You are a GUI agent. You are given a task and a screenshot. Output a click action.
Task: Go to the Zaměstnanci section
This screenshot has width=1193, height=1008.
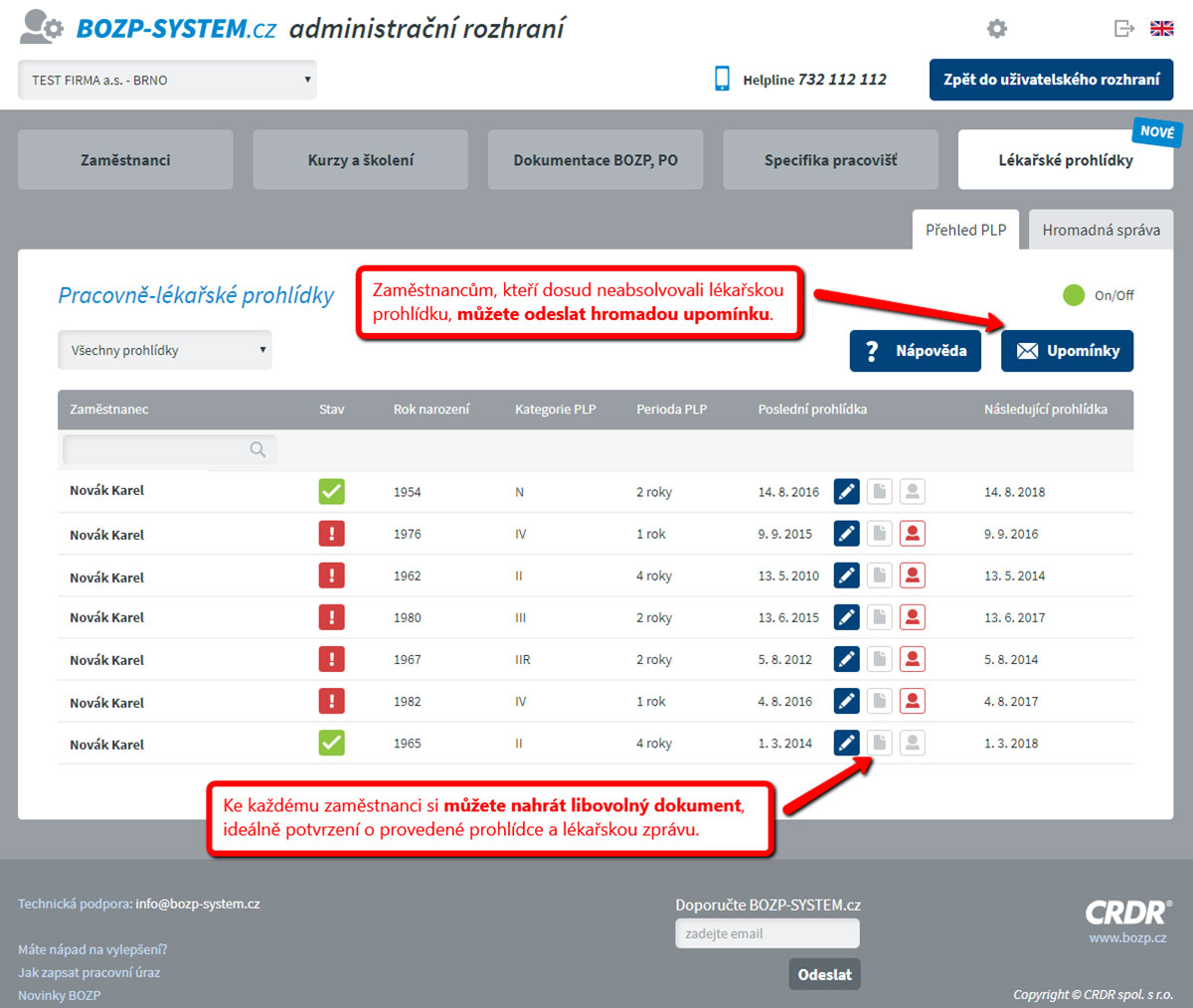125,160
